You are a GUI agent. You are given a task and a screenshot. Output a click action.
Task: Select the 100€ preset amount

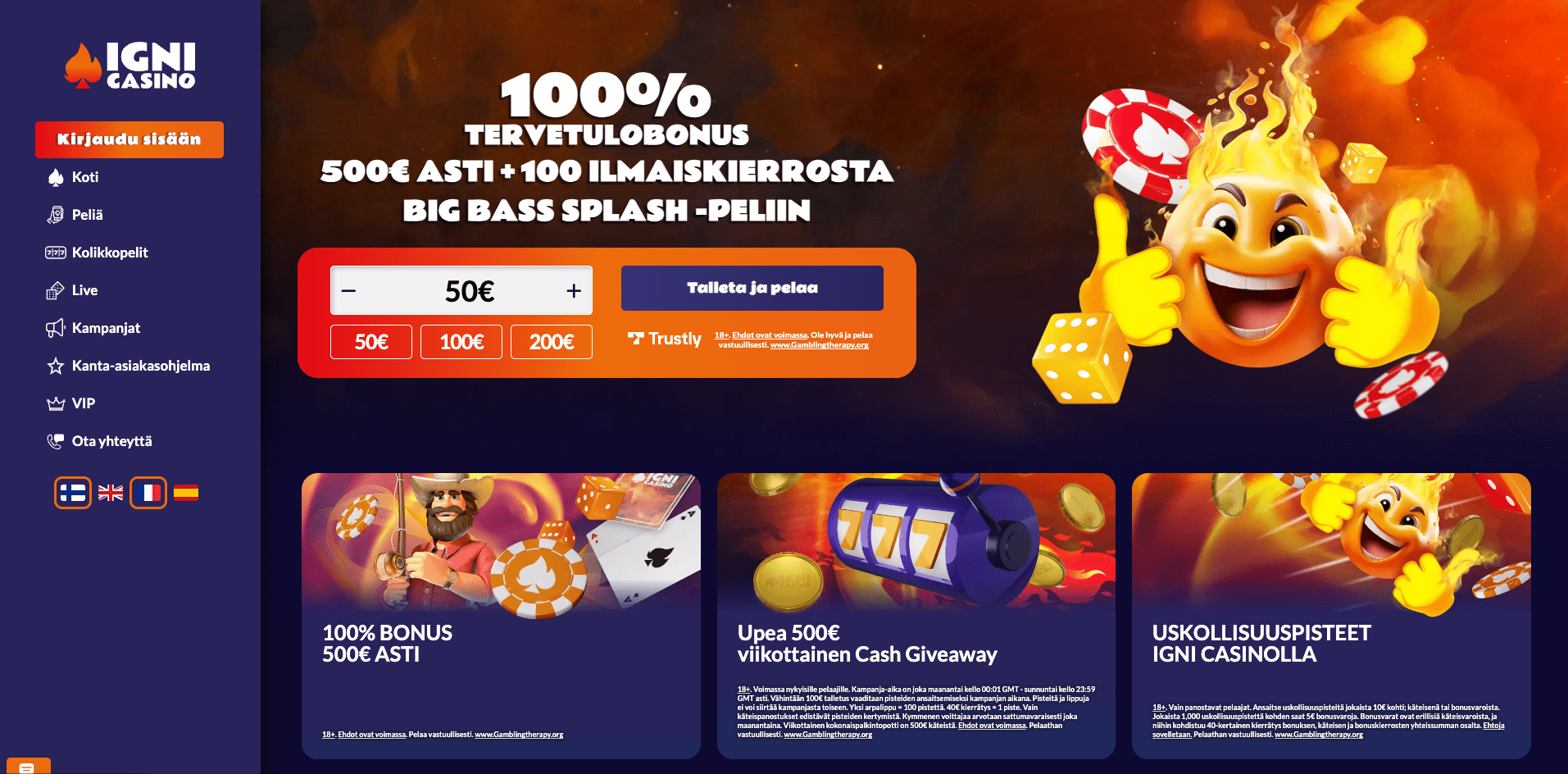click(461, 342)
